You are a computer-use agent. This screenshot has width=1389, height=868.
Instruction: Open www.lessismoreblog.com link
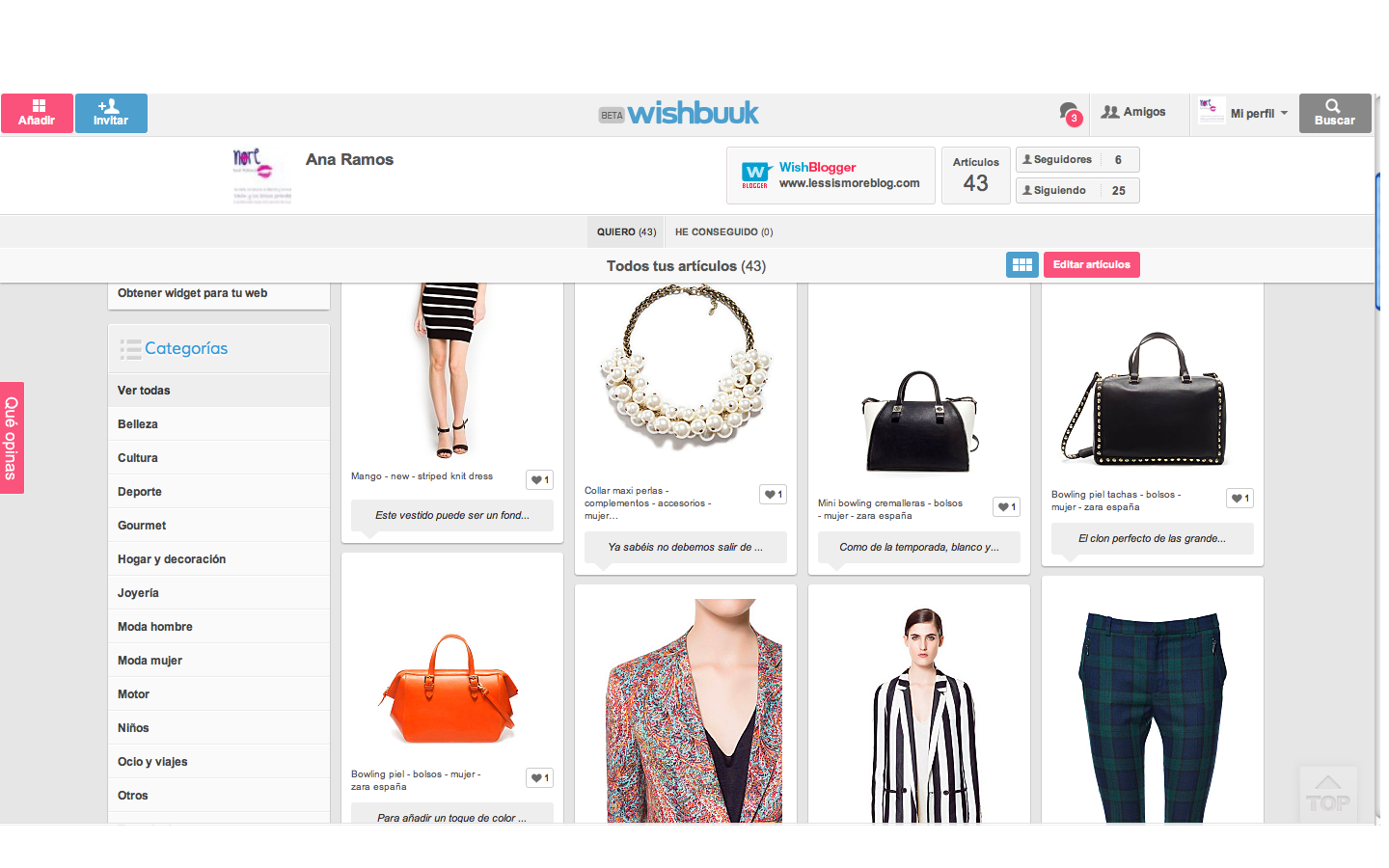849,183
